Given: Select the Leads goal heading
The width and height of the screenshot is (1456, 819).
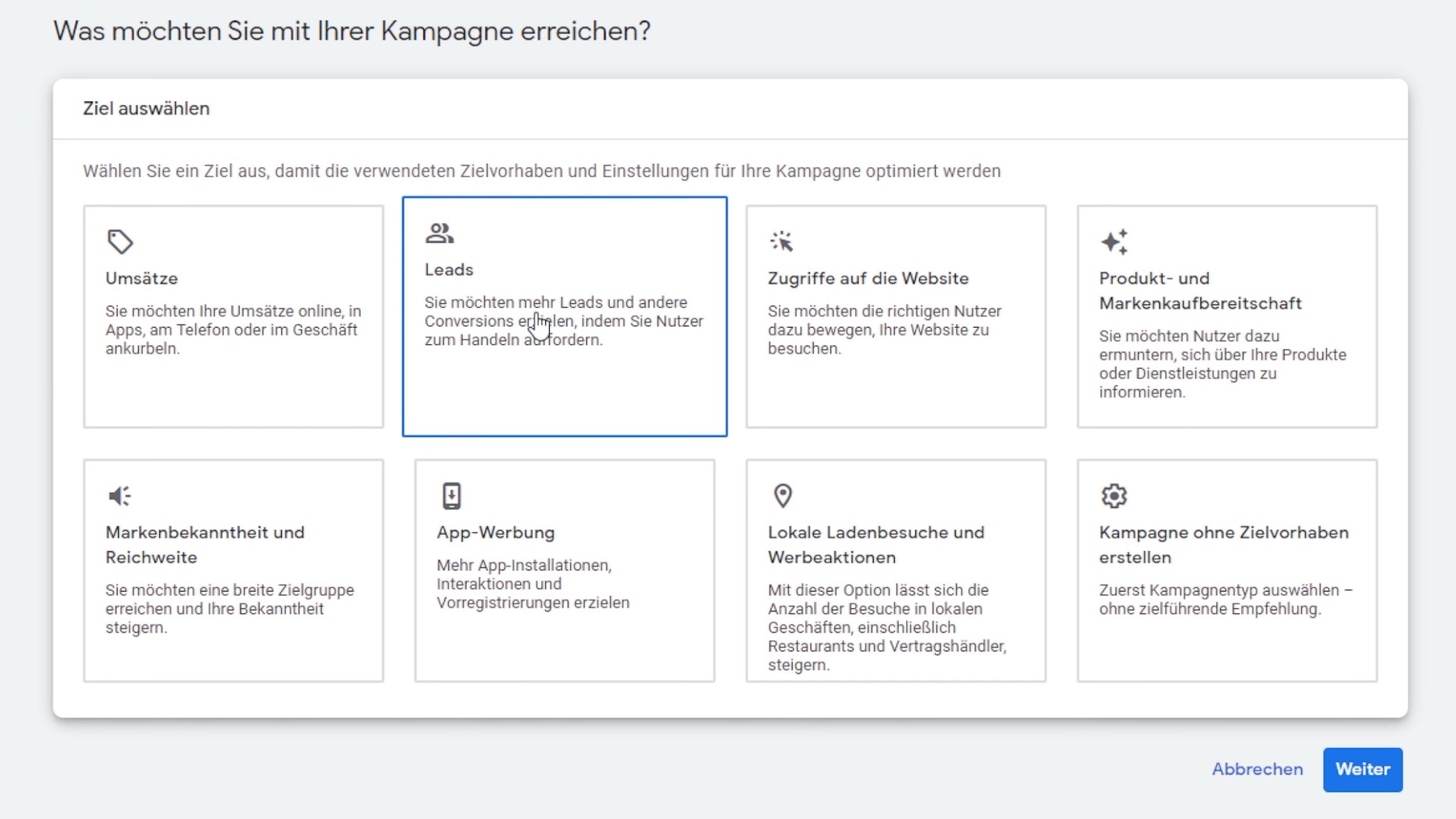Looking at the screenshot, I should [449, 270].
